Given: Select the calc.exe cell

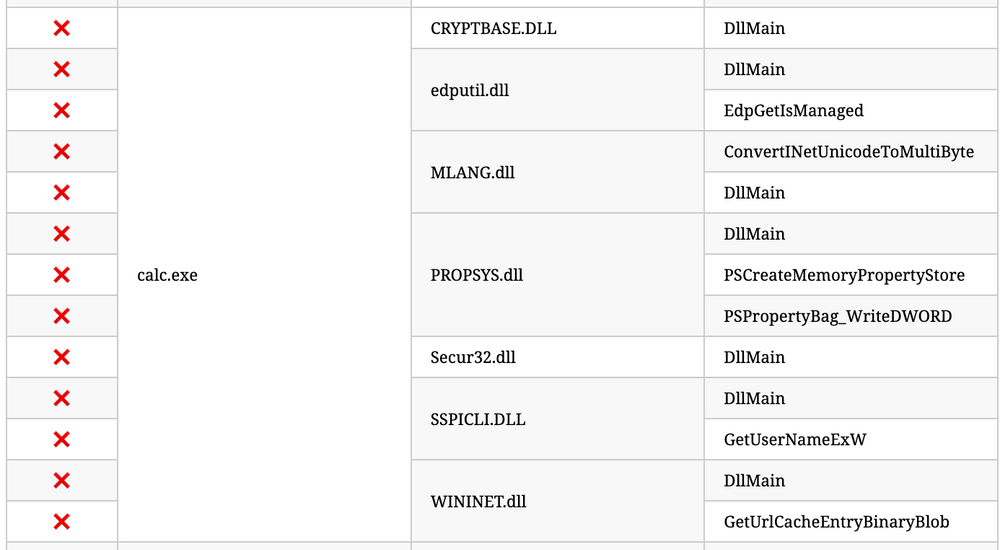Looking at the screenshot, I should pos(167,274).
